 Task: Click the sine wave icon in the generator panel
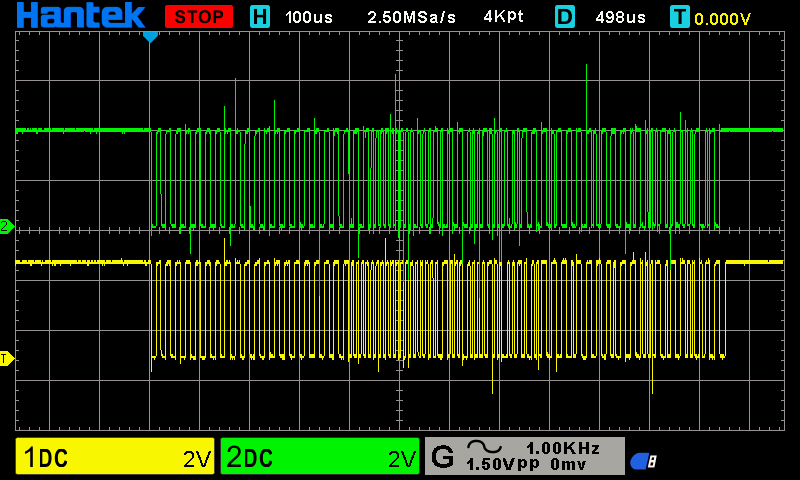484,447
